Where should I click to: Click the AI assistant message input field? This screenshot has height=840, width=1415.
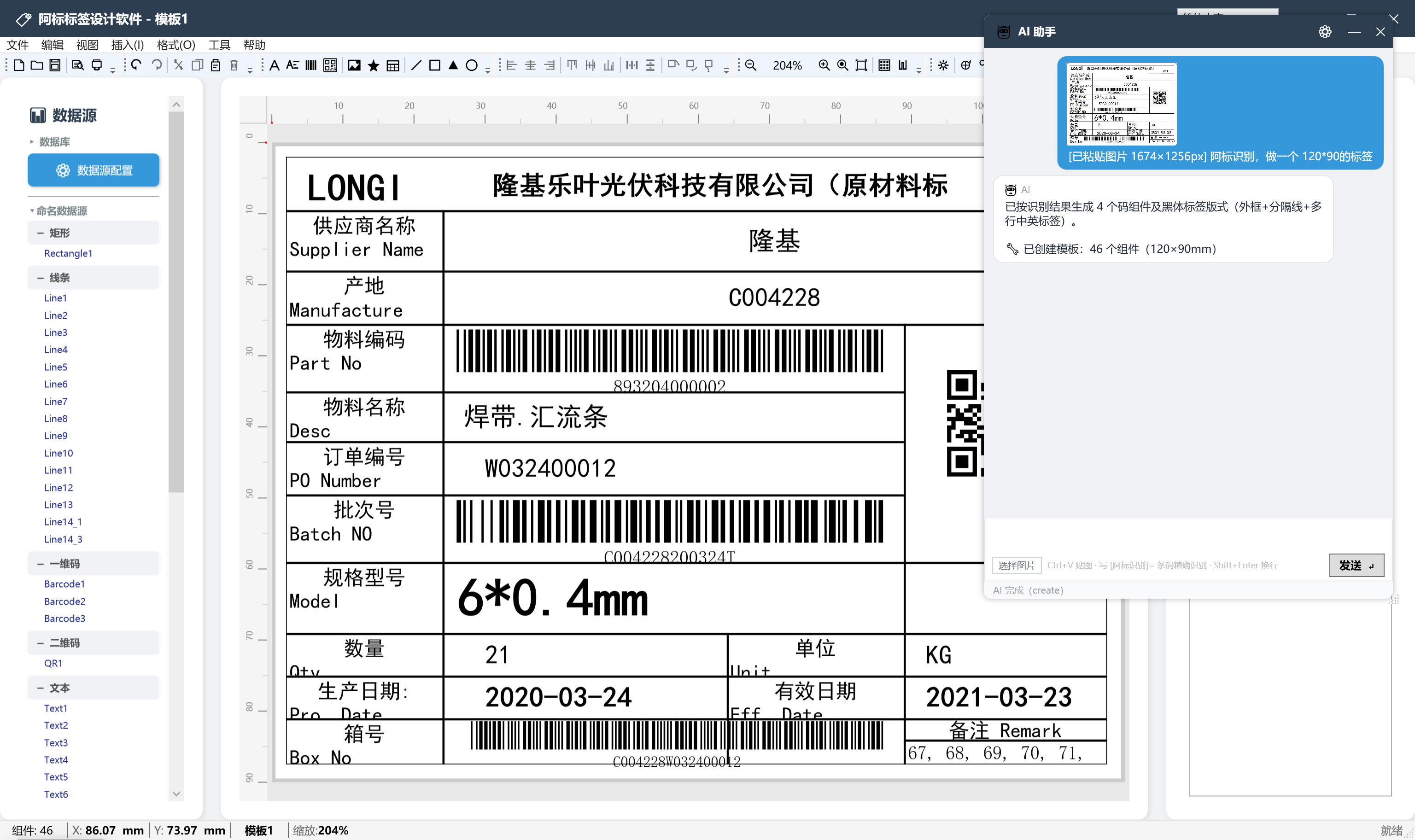[x=1187, y=535]
